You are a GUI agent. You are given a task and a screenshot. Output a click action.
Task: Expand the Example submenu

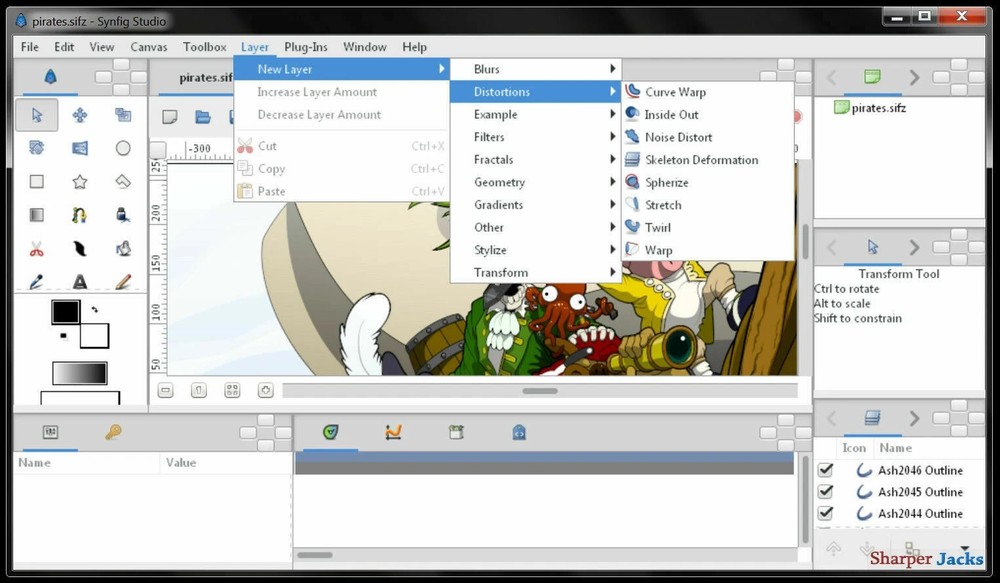point(536,114)
